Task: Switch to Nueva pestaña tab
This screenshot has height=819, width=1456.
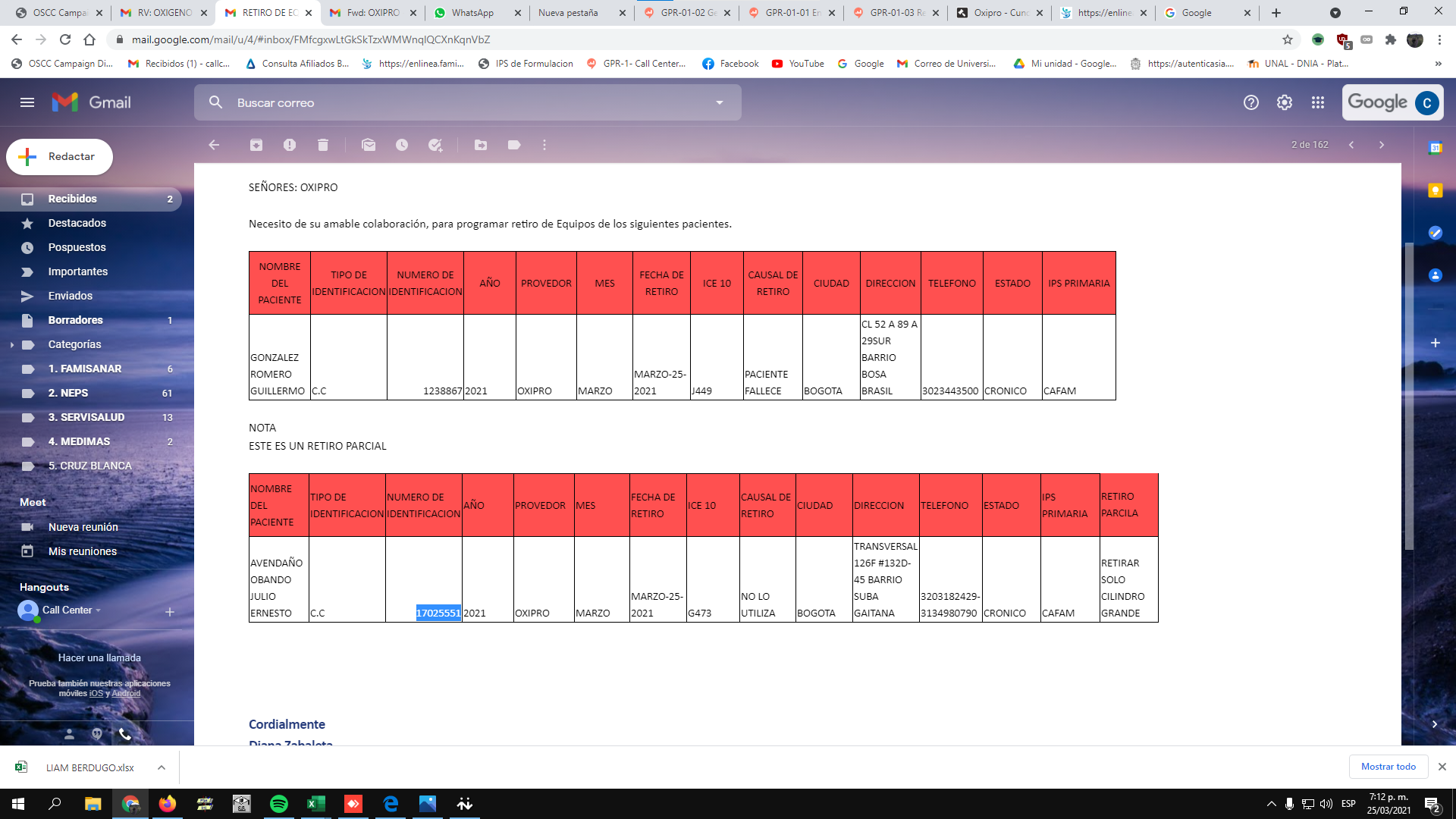Action: [582, 13]
